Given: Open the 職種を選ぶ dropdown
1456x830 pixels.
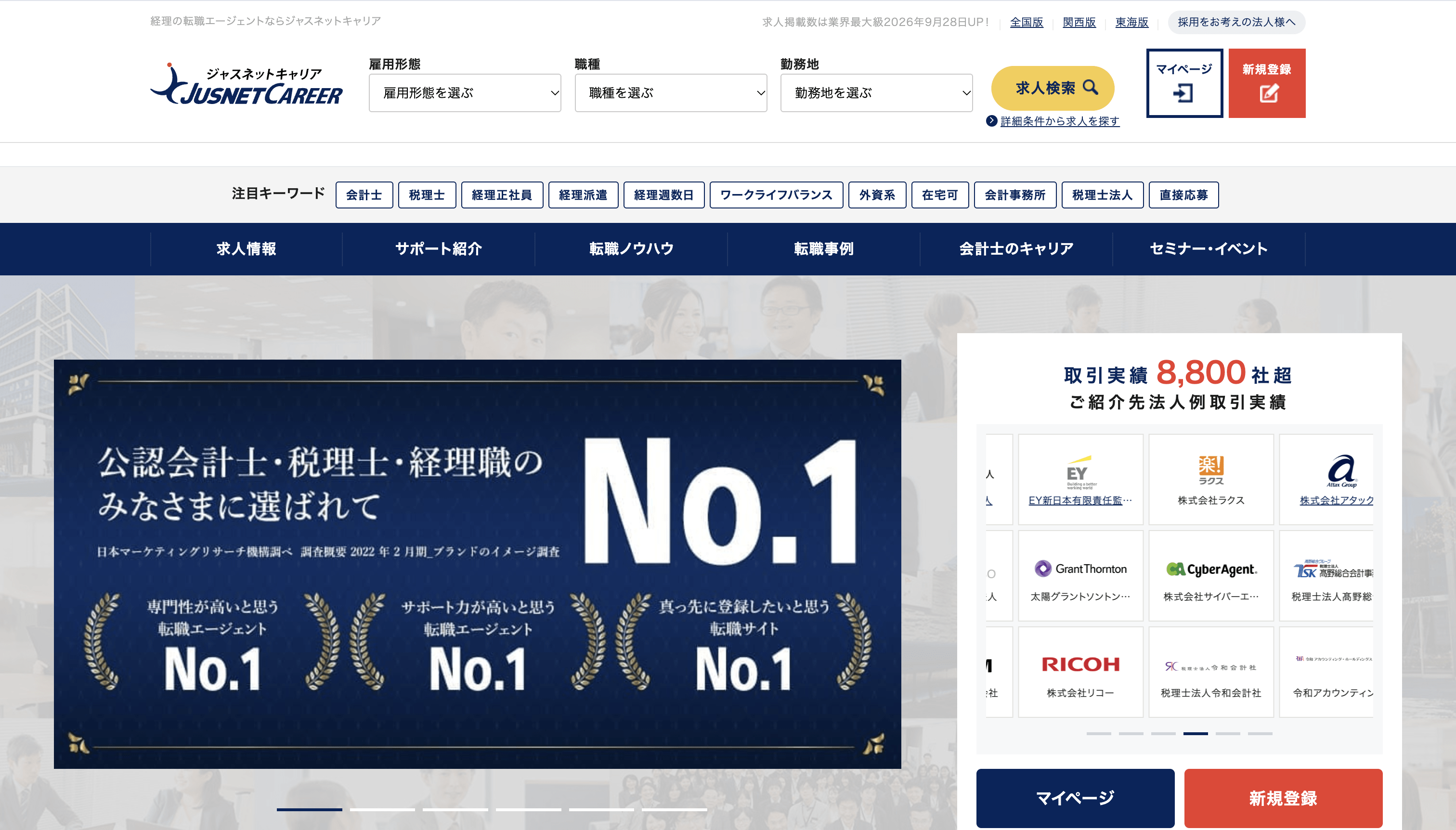Looking at the screenshot, I should 670,93.
